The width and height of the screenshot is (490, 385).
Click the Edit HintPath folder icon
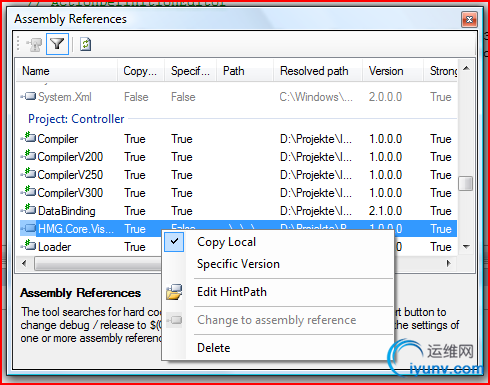(174, 292)
